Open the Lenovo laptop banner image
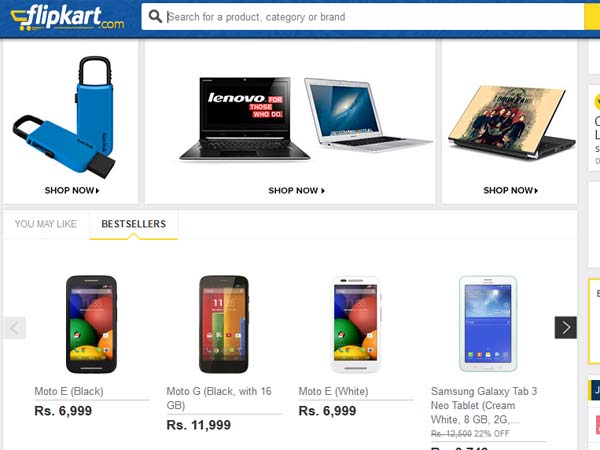Screen dimensions: 600x450 (245, 119)
